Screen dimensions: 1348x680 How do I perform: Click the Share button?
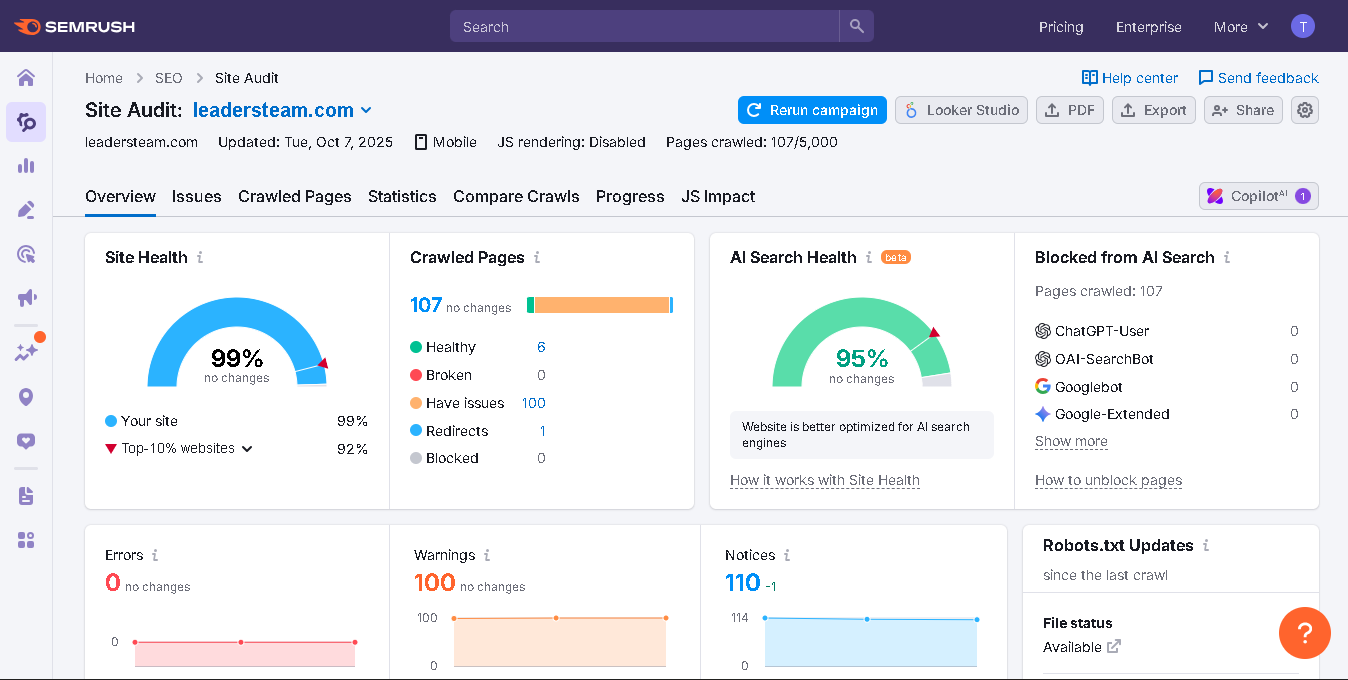coord(1243,110)
